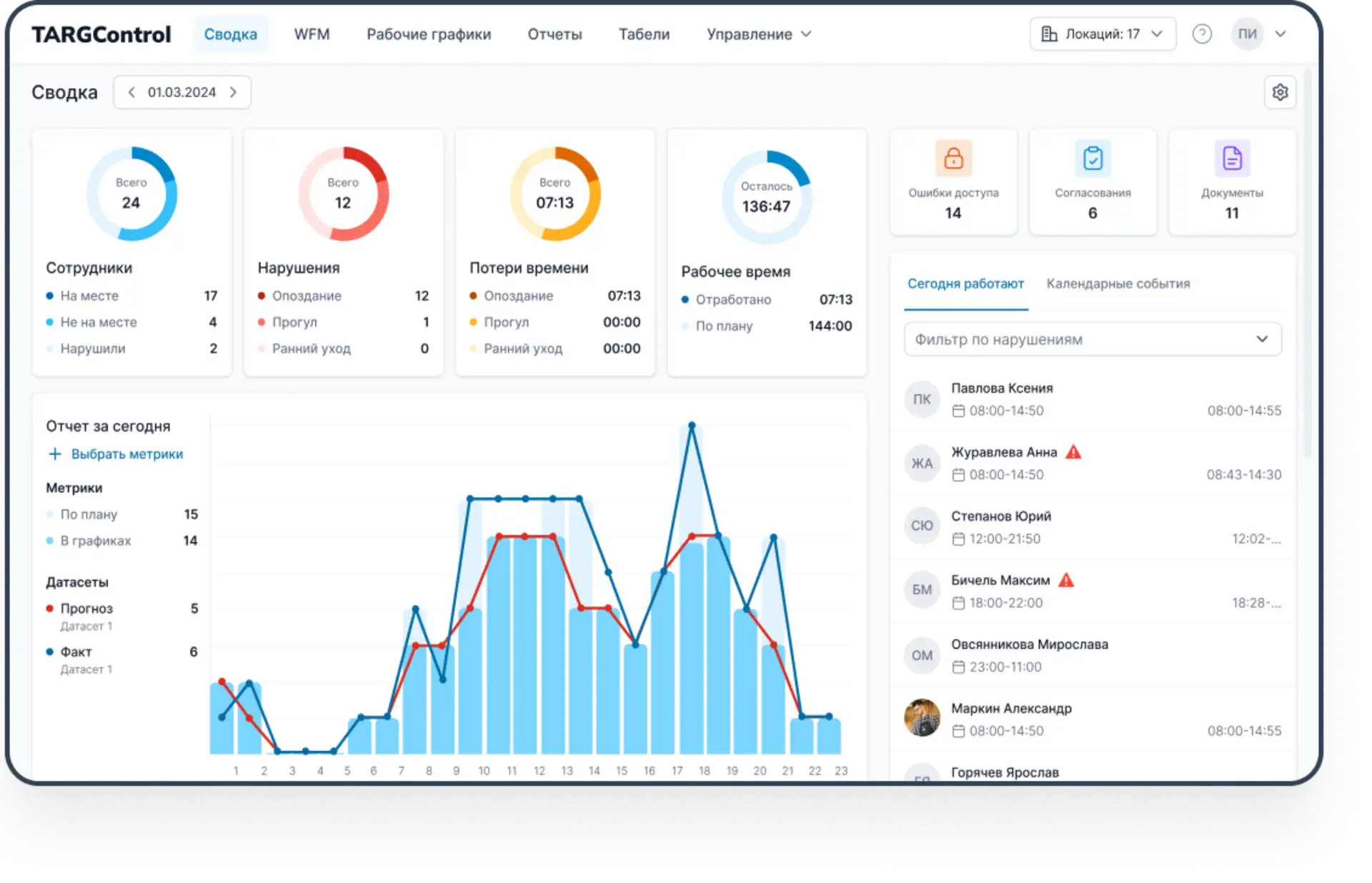Screen dimensions: 1372x883
Task: Click the blue clipboard approvals icon
Action: click(1093, 158)
